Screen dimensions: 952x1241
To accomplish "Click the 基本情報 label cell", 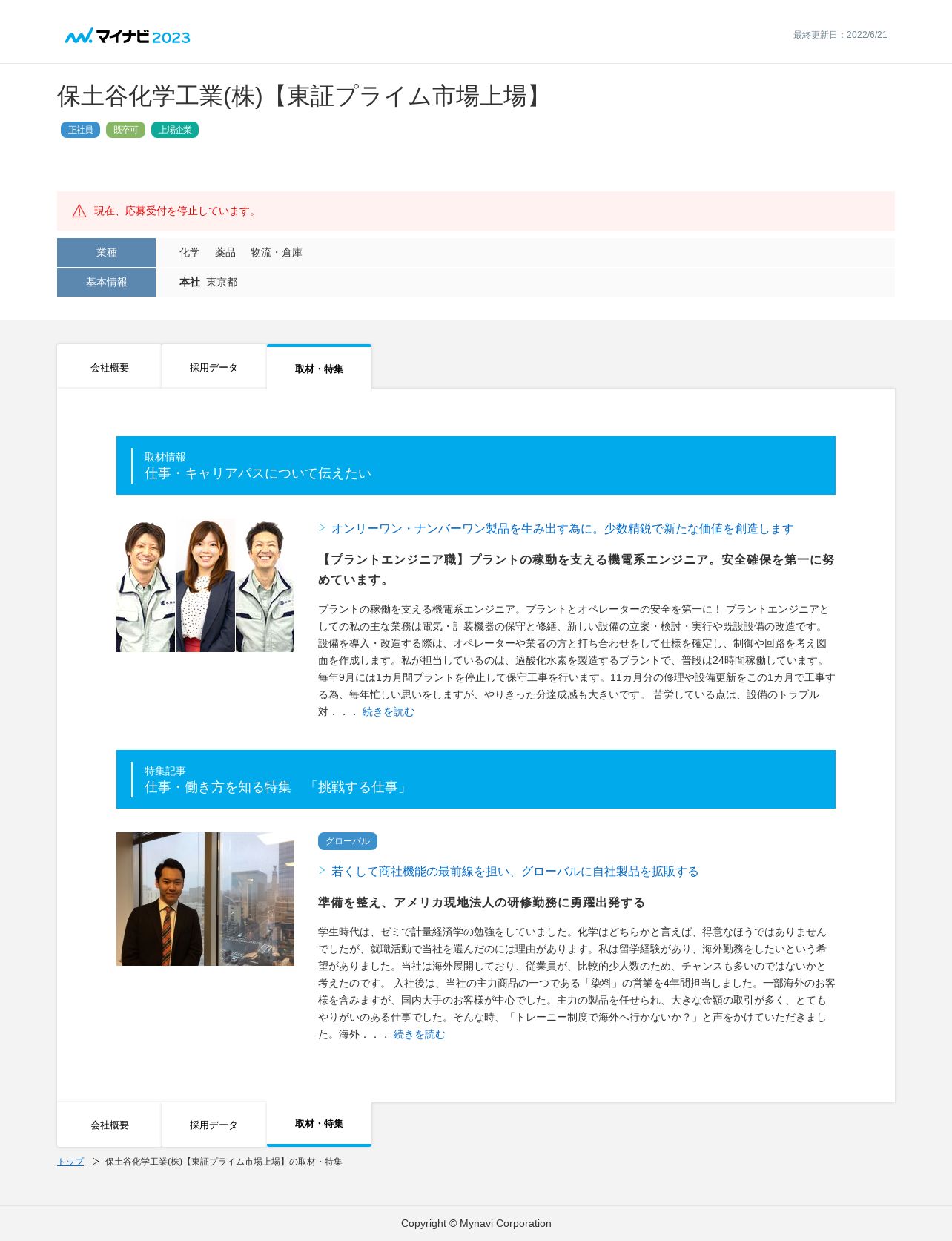I will click(x=106, y=282).
